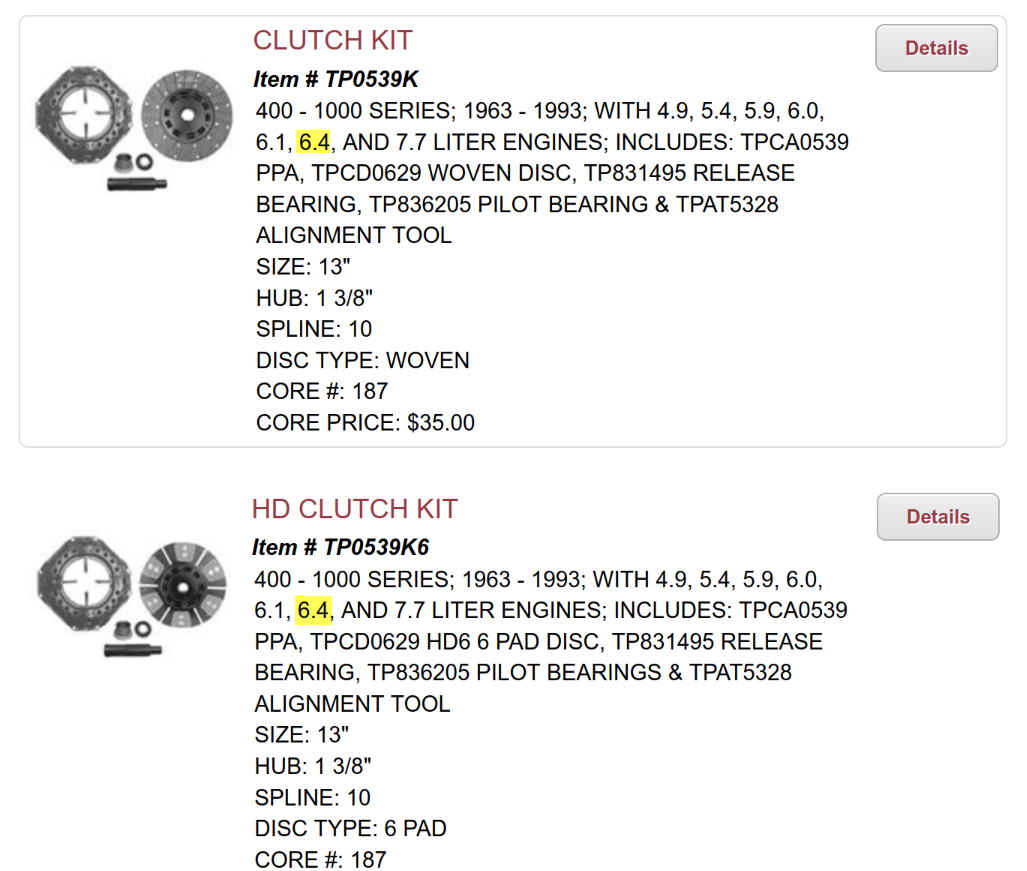The height and width of the screenshot is (871, 1027).
Task: Click the alignment tool image in first listing
Action: pos(135,183)
